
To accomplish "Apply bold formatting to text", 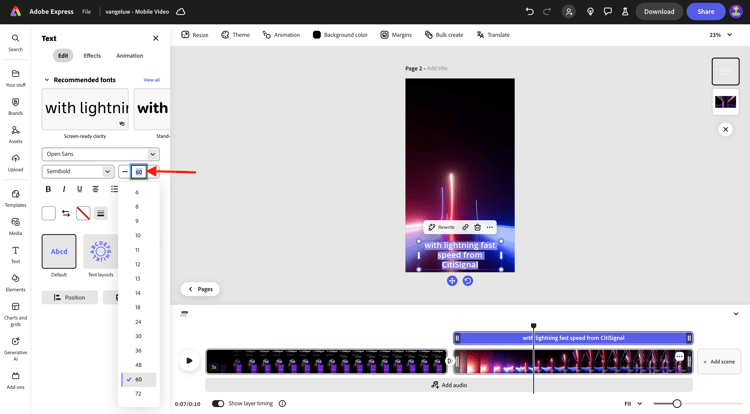I will [x=48, y=189].
